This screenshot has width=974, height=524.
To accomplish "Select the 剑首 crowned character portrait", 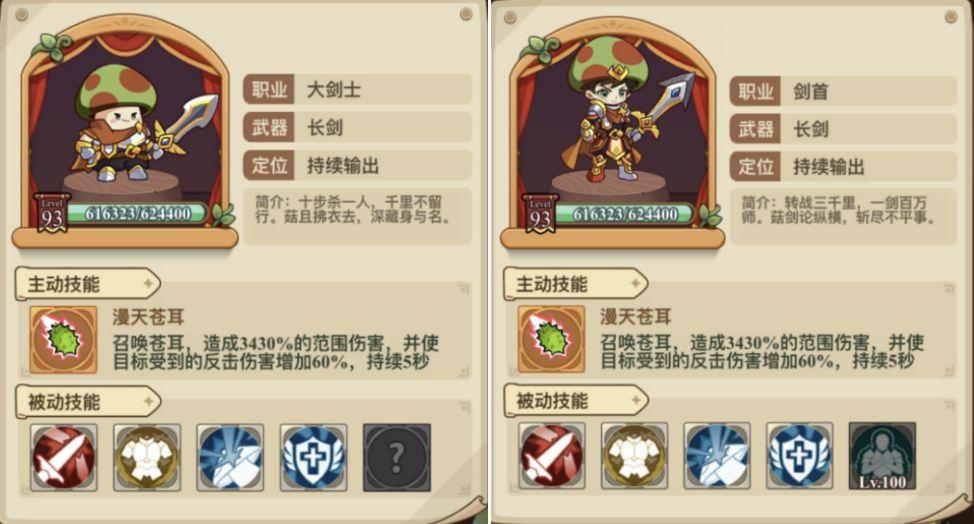I will 612,124.
